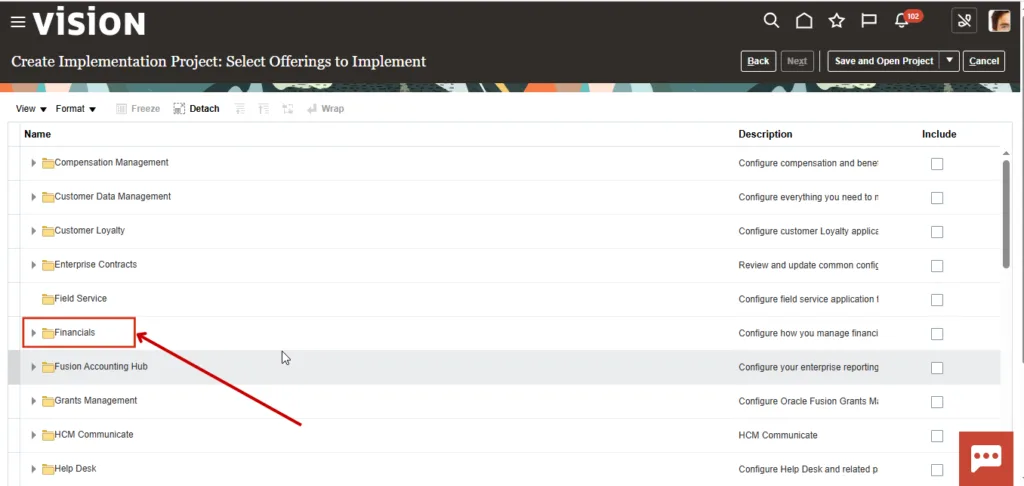
Task: Open the Watchlist flag icon
Action: click(x=869, y=21)
